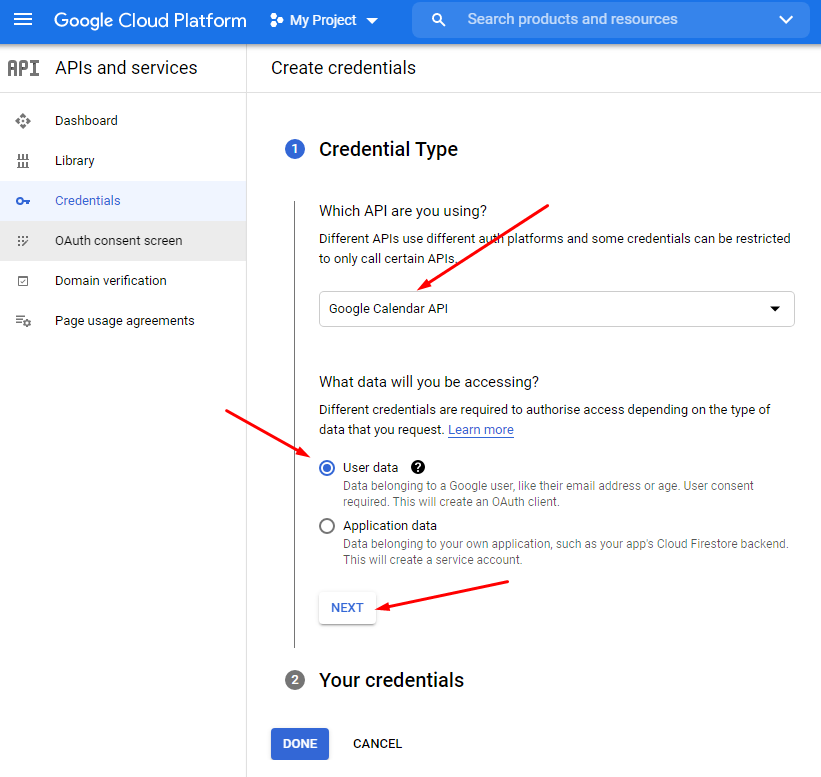The image size is (821, 777).
Task: Go to OAuth consent screen page
Action: 118,241
